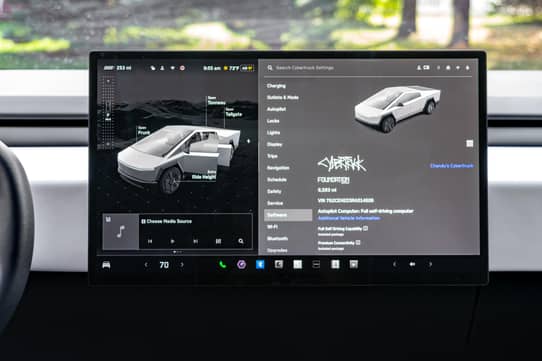
Task: Open Additional Vehicle Information link
Action: [349, 218]
